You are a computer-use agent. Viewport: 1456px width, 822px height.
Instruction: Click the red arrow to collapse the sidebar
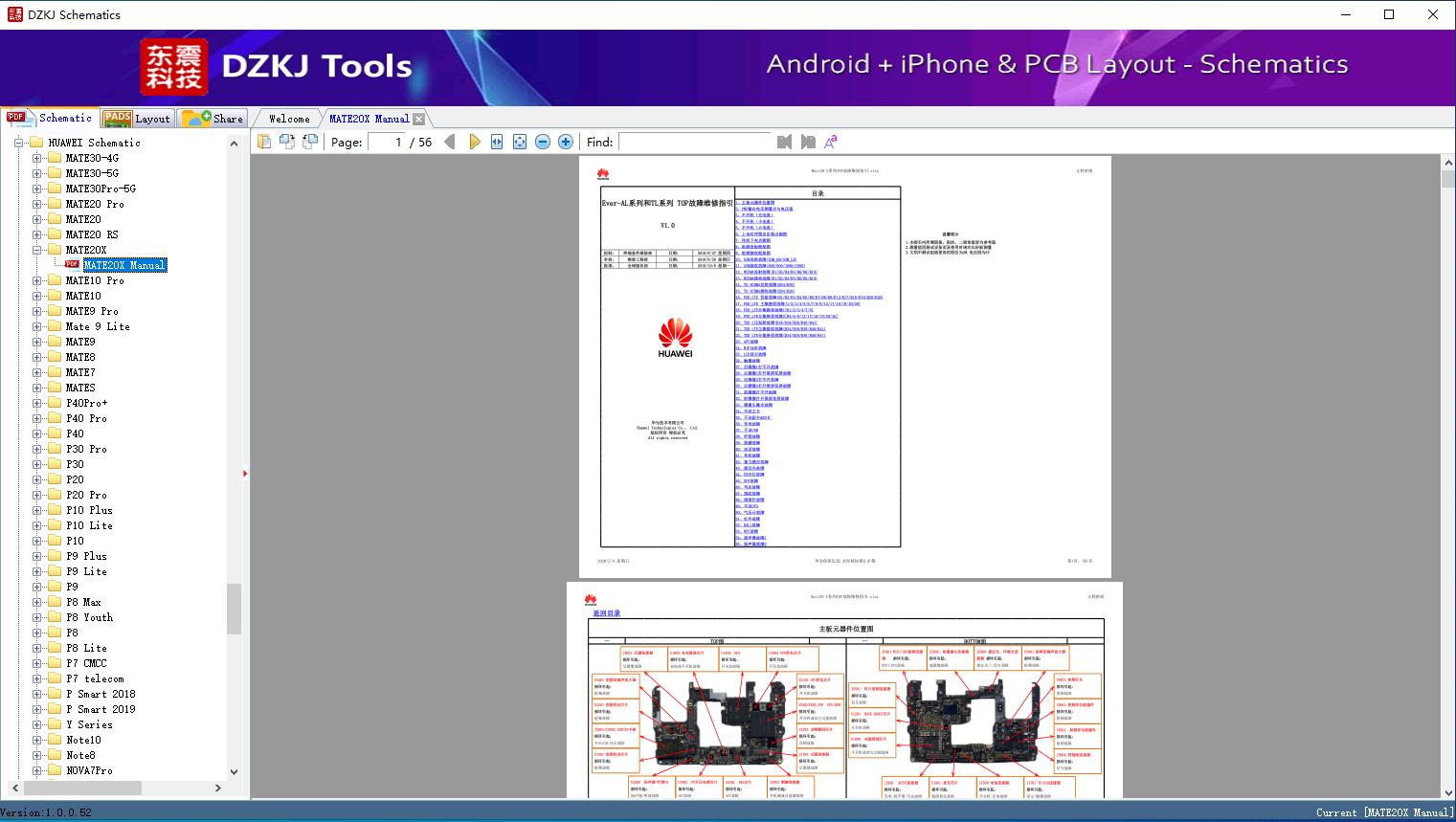click(x=245, y=474)
